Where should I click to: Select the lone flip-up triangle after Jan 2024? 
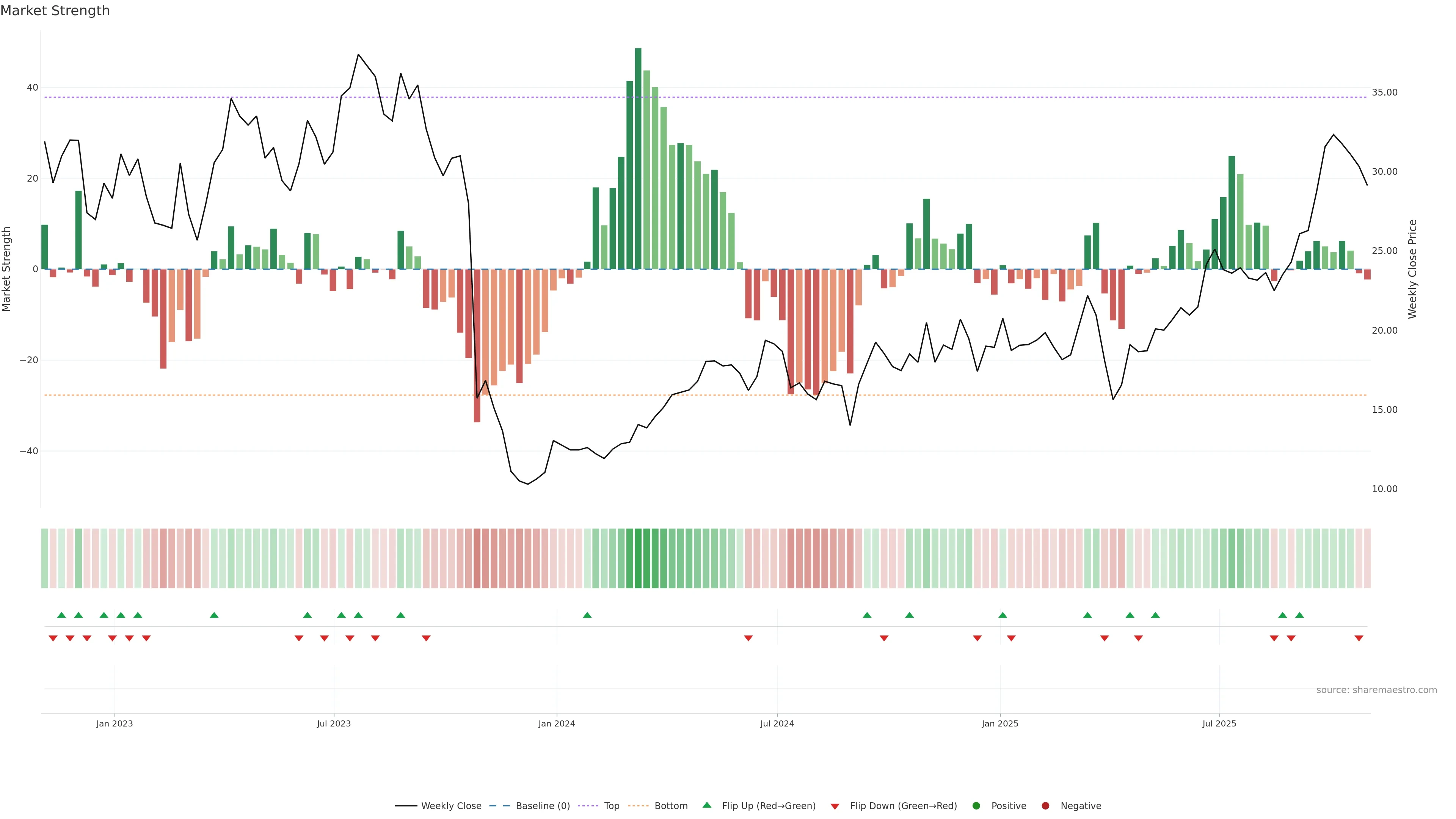click(587, 615)
